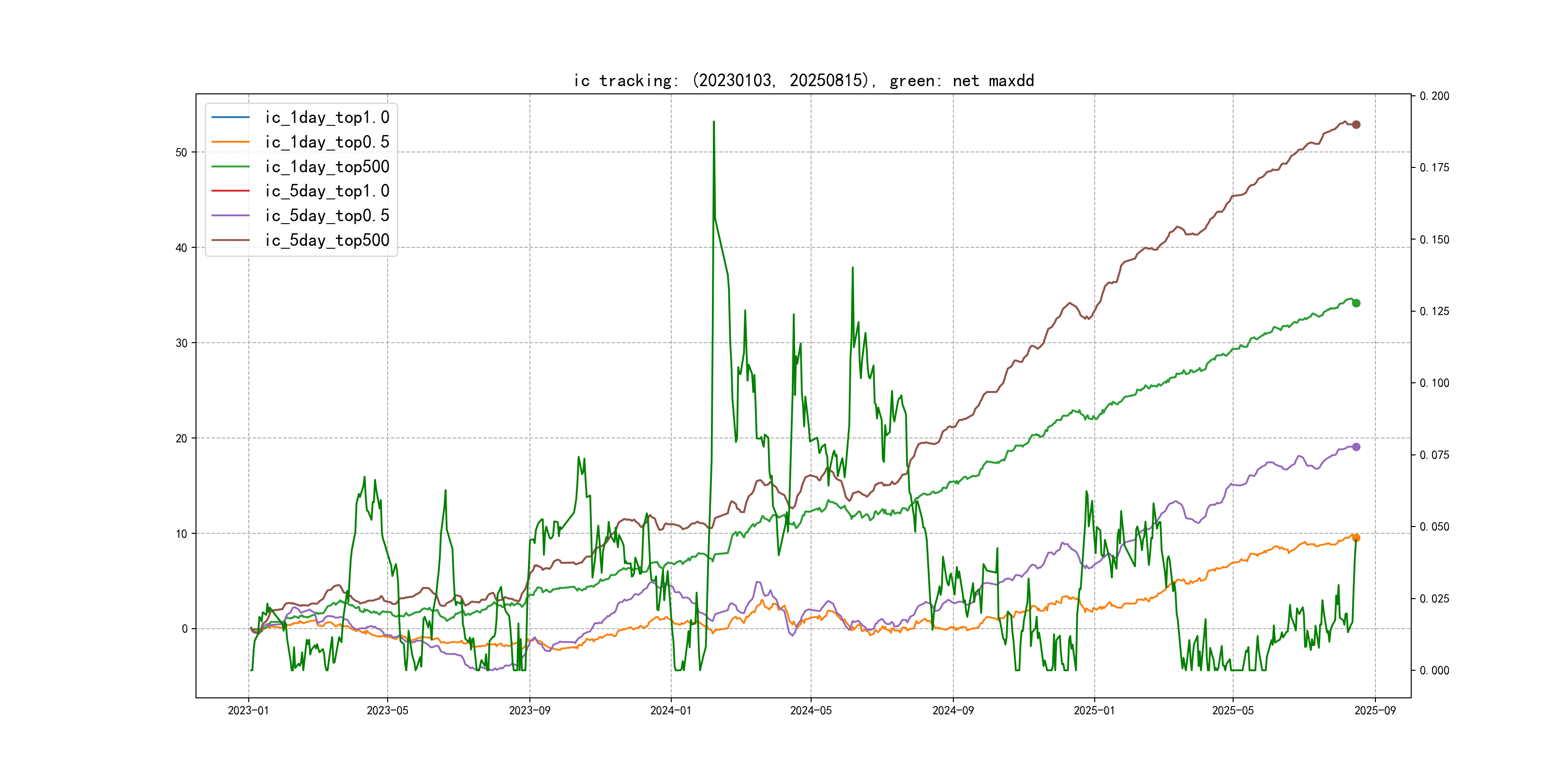
Task: Click the 2024-01 x-axis tick label
Action: coord(671,710)
